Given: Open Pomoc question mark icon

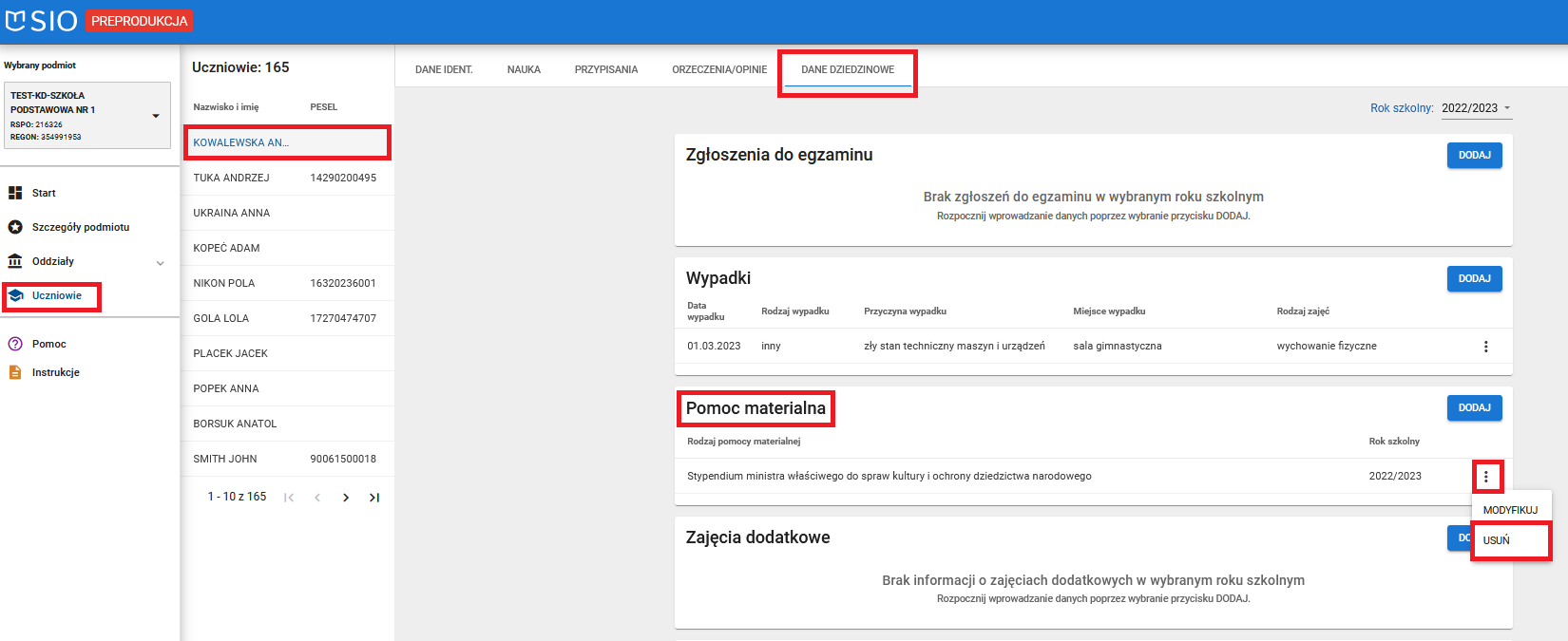Looking at the screenshot, I should [x=15, y=344].
